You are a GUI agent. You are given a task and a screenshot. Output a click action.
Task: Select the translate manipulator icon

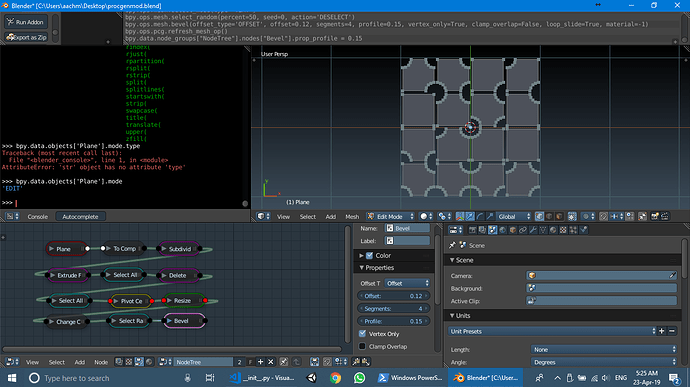pos(470,216)
